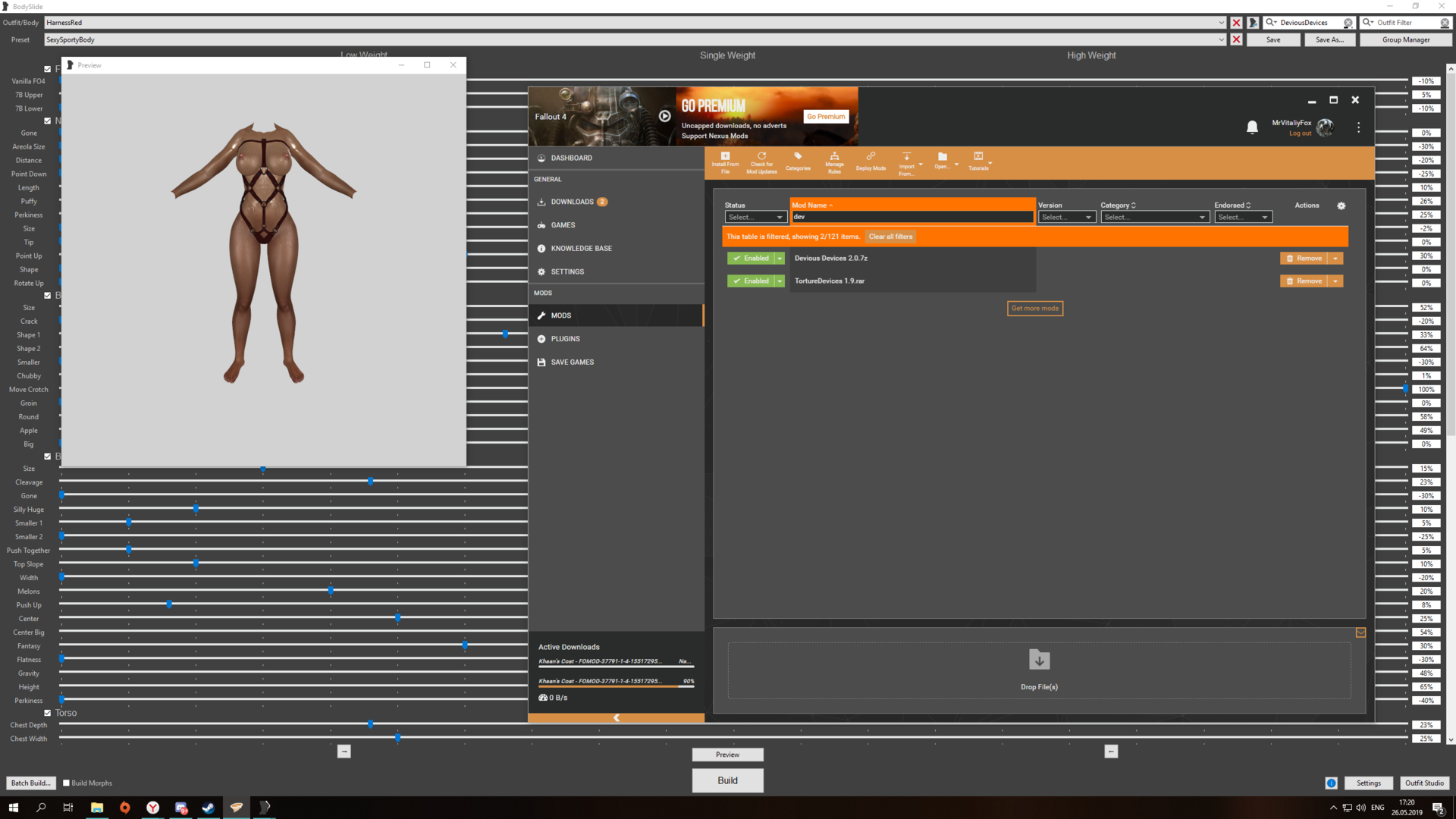This screenshot has height=819, width=1456.
Task: Expand the Outfit/Body HarnessRed dropdown
Action: click(1221, 23)
